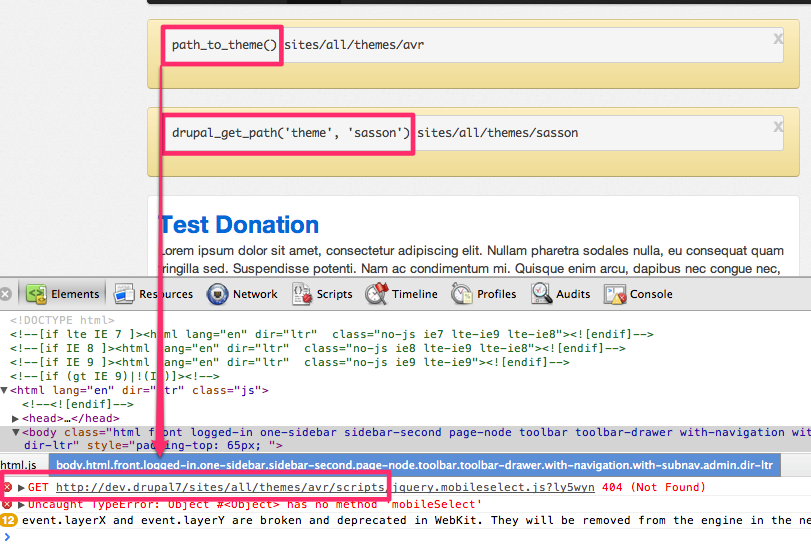Expand the GET 404 error details
811x558 pixels.
(x=21, y=487)
